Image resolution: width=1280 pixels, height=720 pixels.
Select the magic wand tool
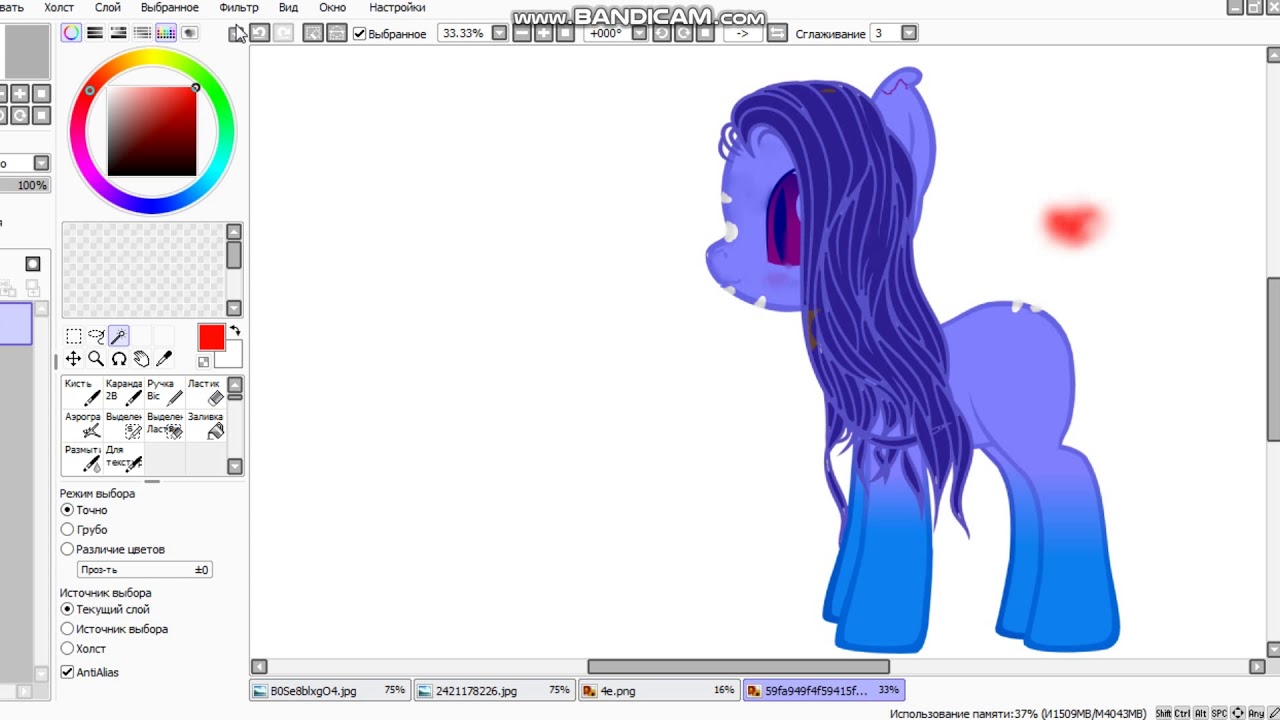point(119,336)
